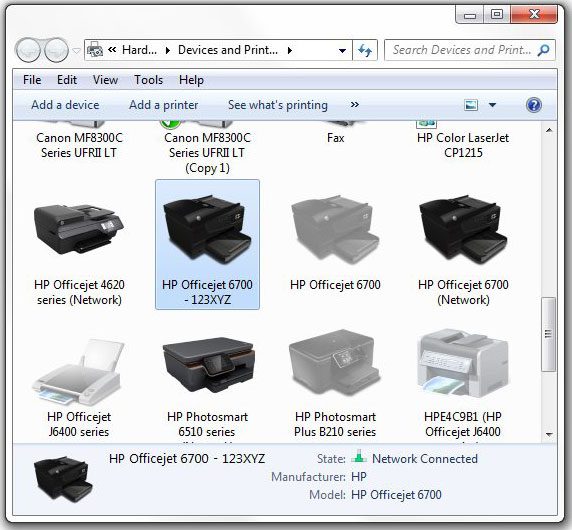Click the vertical scrollbar thumb
This screenshot has height=530, width=572.
(x=549, y=334)
